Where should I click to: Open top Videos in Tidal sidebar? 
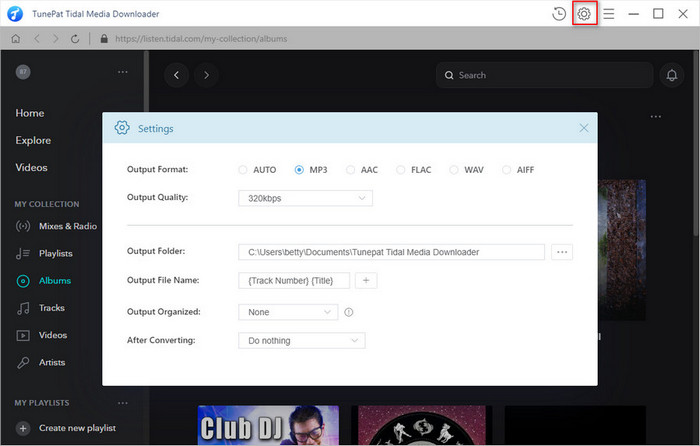(31, 167)
